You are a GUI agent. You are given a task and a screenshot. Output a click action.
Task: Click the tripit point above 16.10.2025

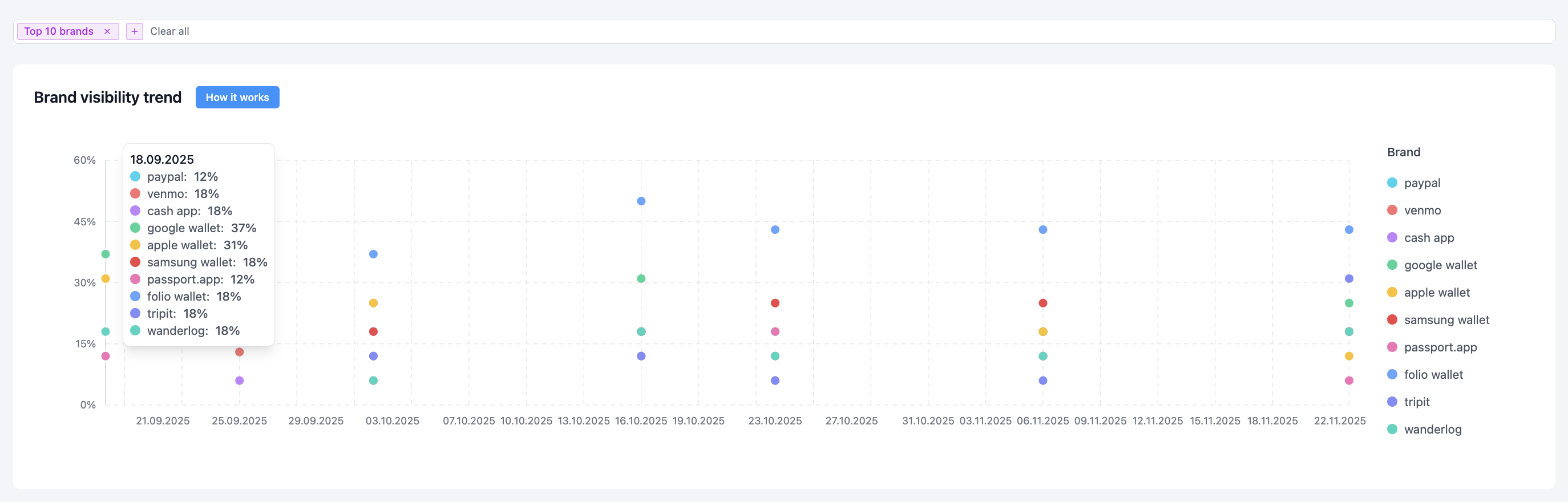pos(641,356)
